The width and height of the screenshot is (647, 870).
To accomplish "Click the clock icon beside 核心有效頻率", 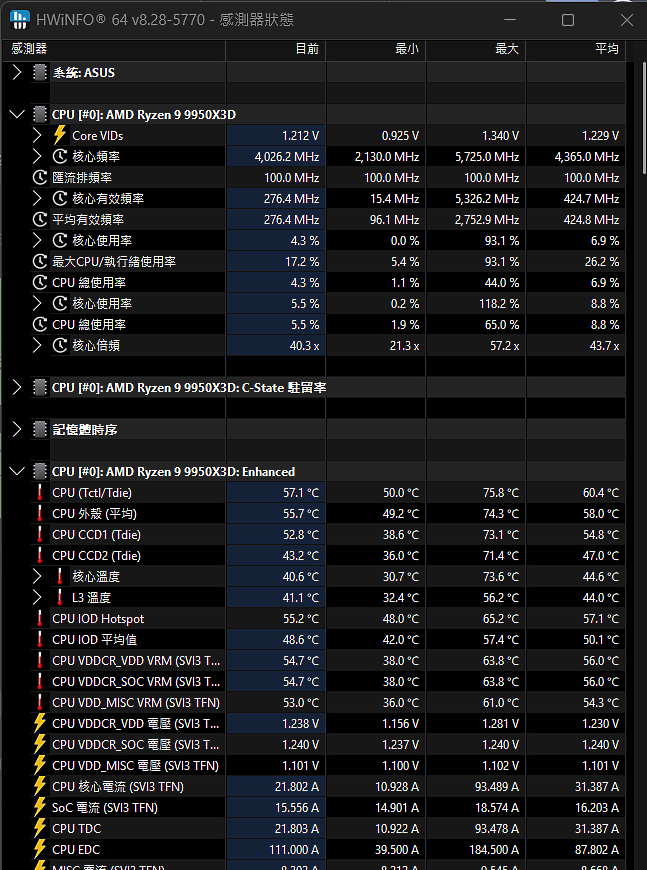I will click(x=59, y=198).
